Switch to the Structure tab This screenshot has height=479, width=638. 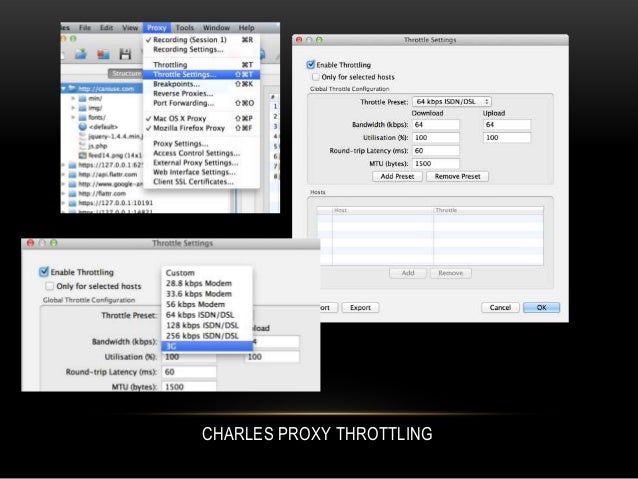[x=125, y=73]
